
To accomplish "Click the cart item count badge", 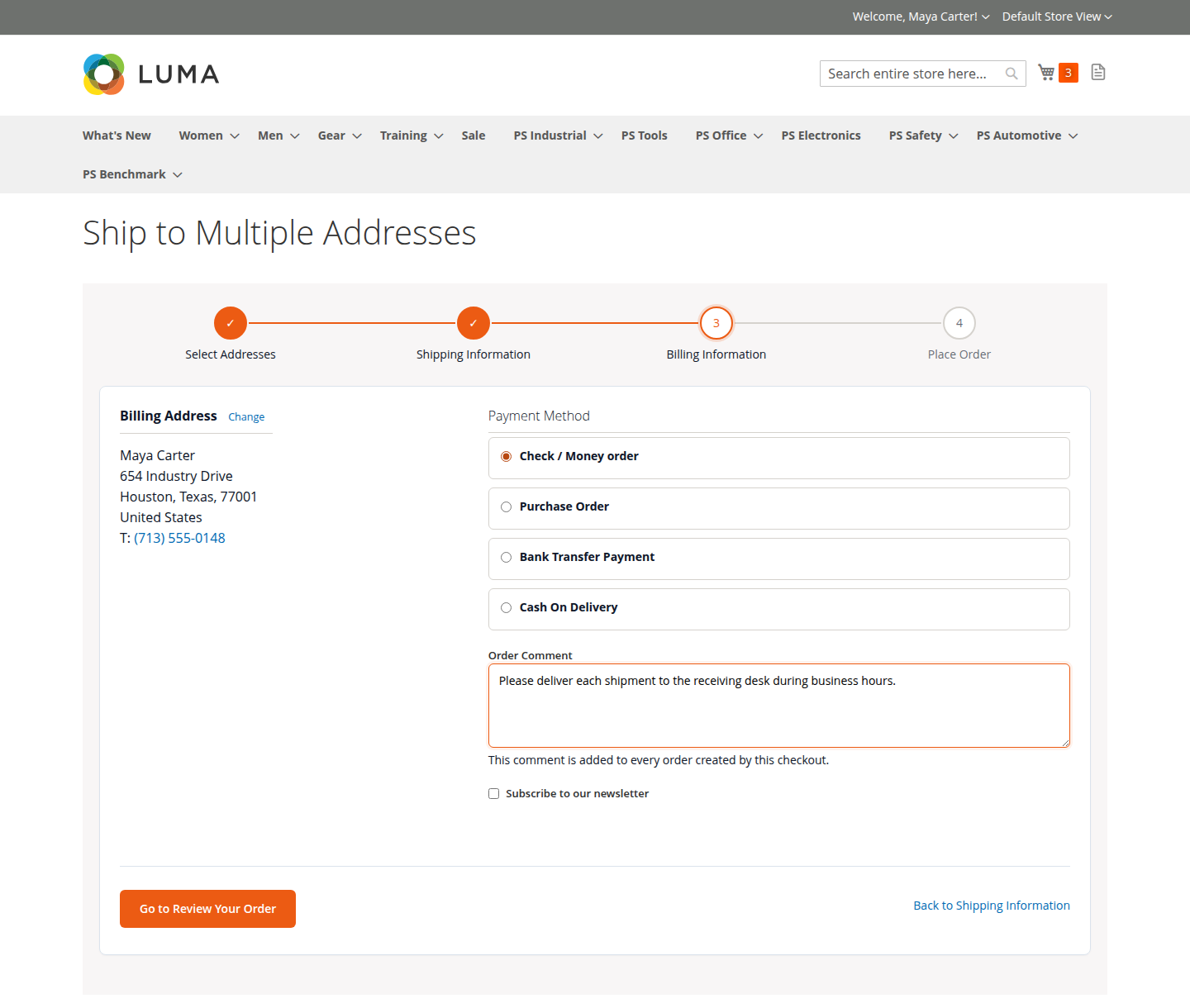I will coord(1069,73).
